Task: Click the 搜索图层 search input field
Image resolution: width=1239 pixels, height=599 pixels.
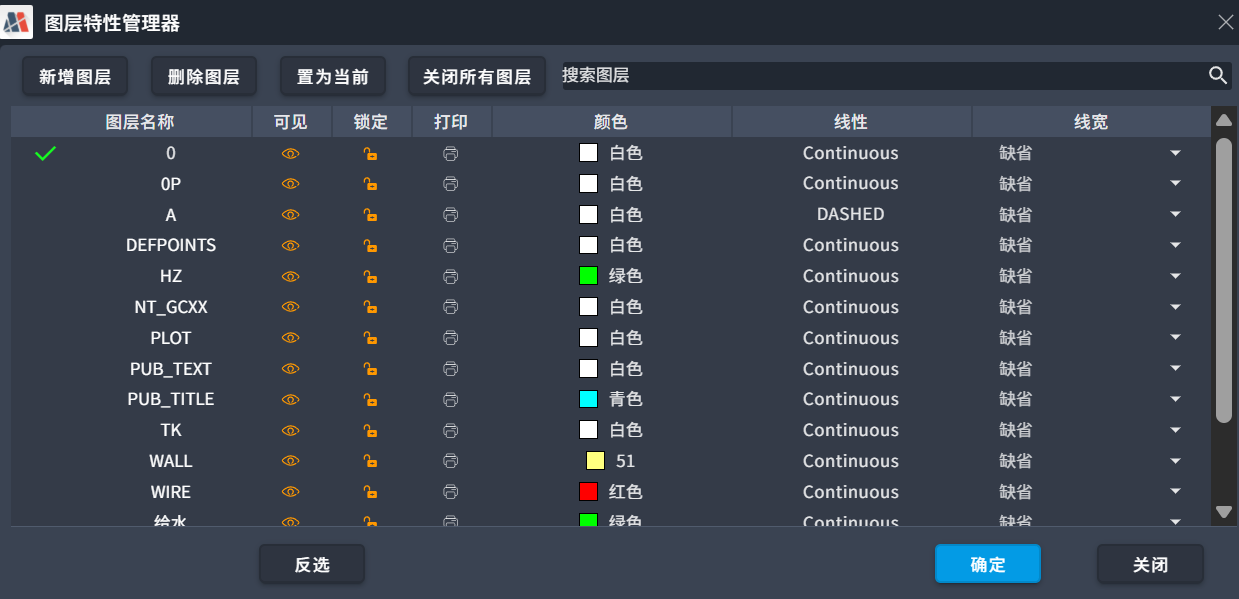Action: click(880, 75)
